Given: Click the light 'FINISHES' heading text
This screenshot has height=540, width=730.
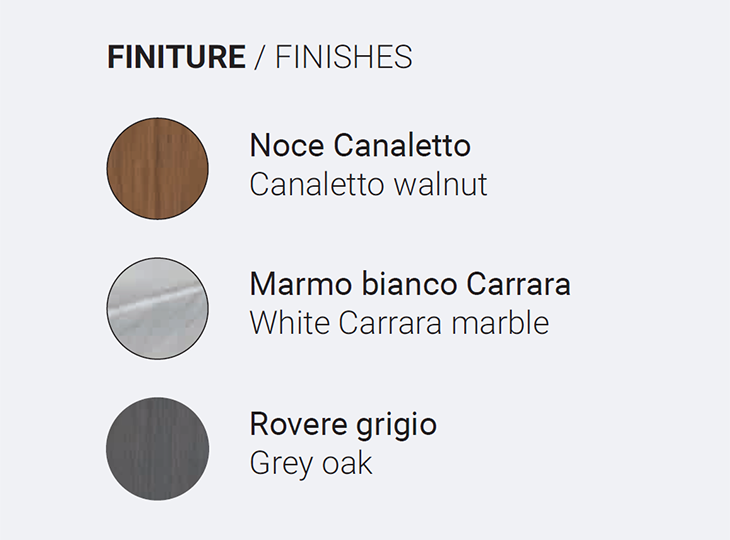Looking at the screenshot, I should point(344,57).
